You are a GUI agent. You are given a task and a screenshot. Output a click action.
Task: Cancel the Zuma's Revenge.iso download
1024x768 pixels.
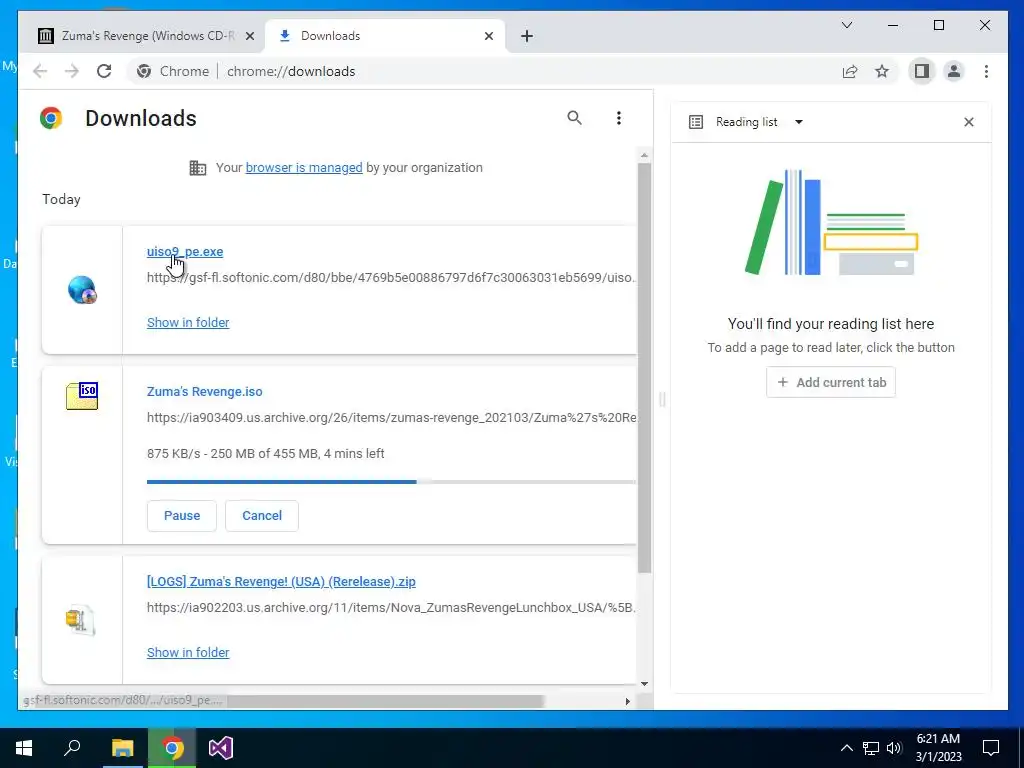(x=262, y=516)
